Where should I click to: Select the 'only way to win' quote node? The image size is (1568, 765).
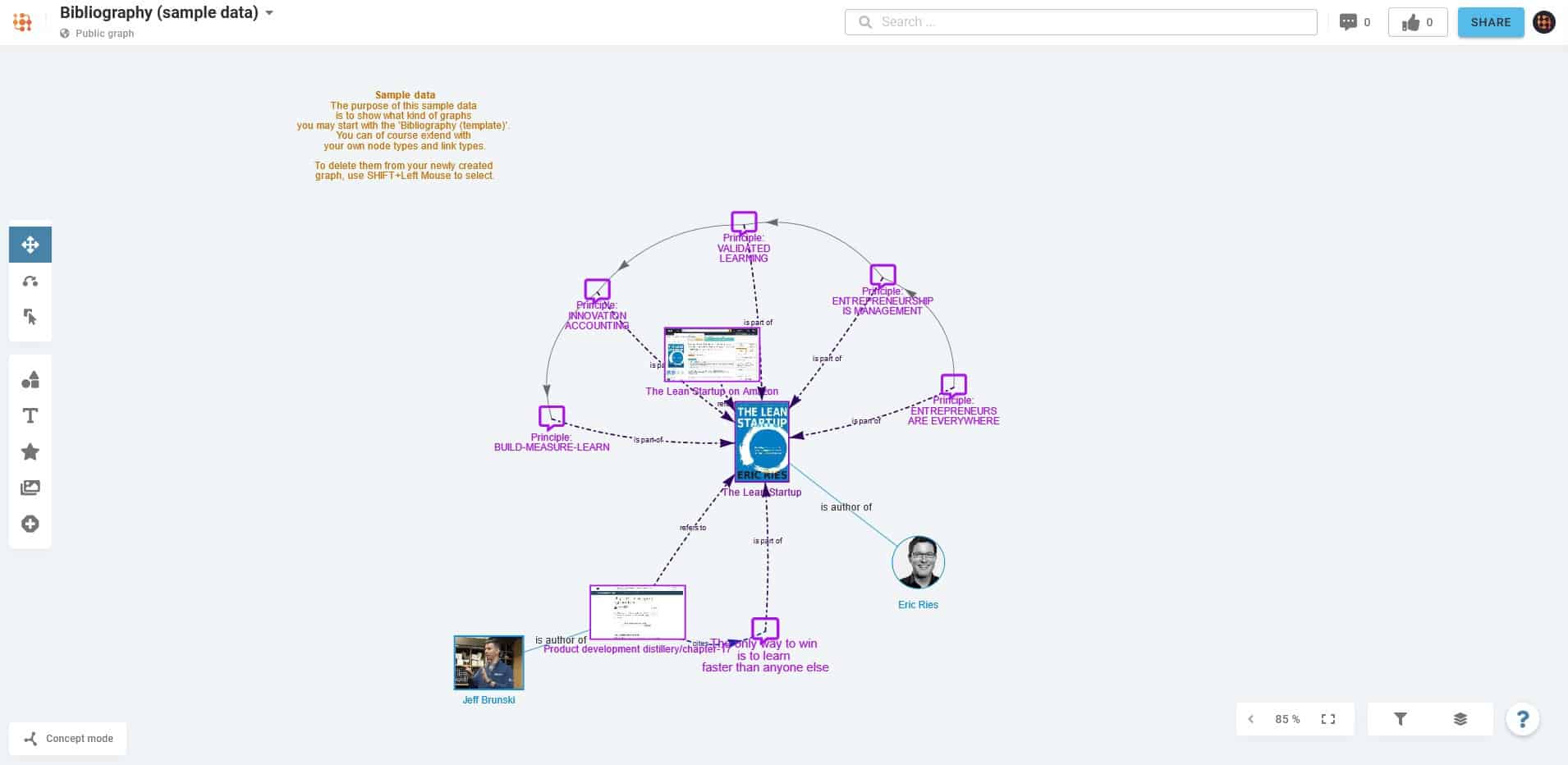click(764, 630)
